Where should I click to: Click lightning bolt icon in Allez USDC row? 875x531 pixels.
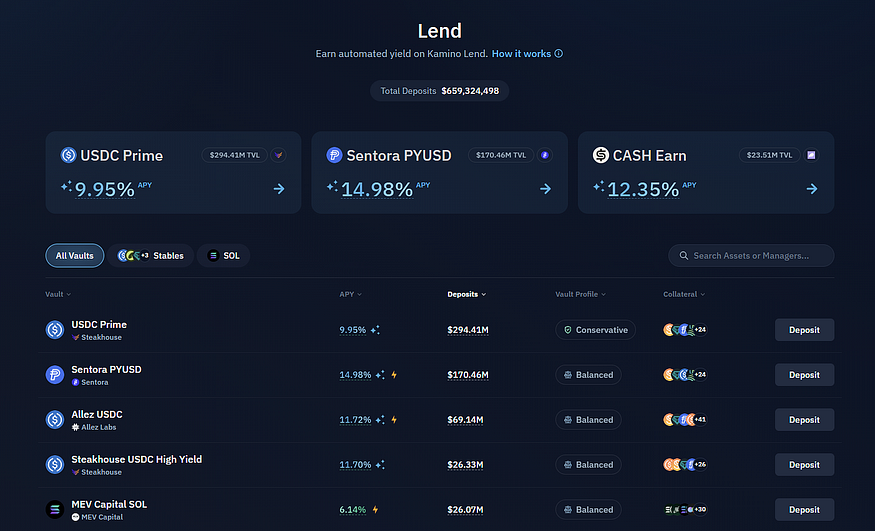pos(394,419)
